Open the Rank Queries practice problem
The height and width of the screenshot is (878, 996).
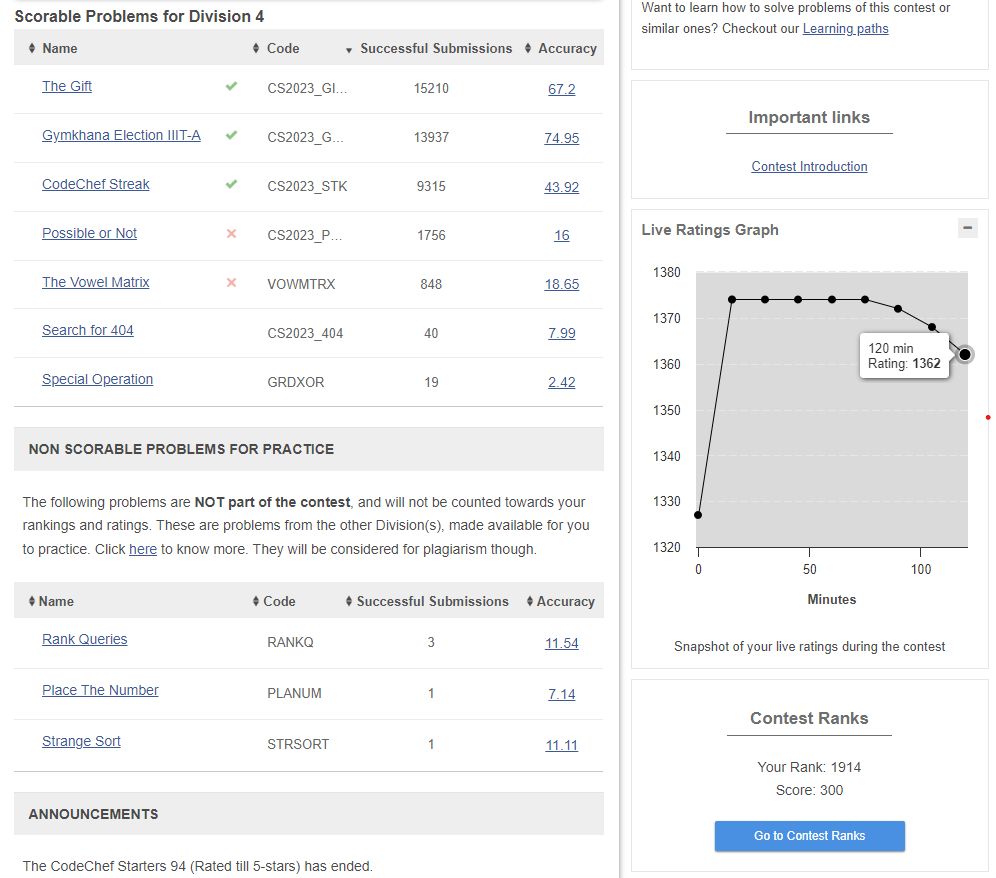point(85,639)
